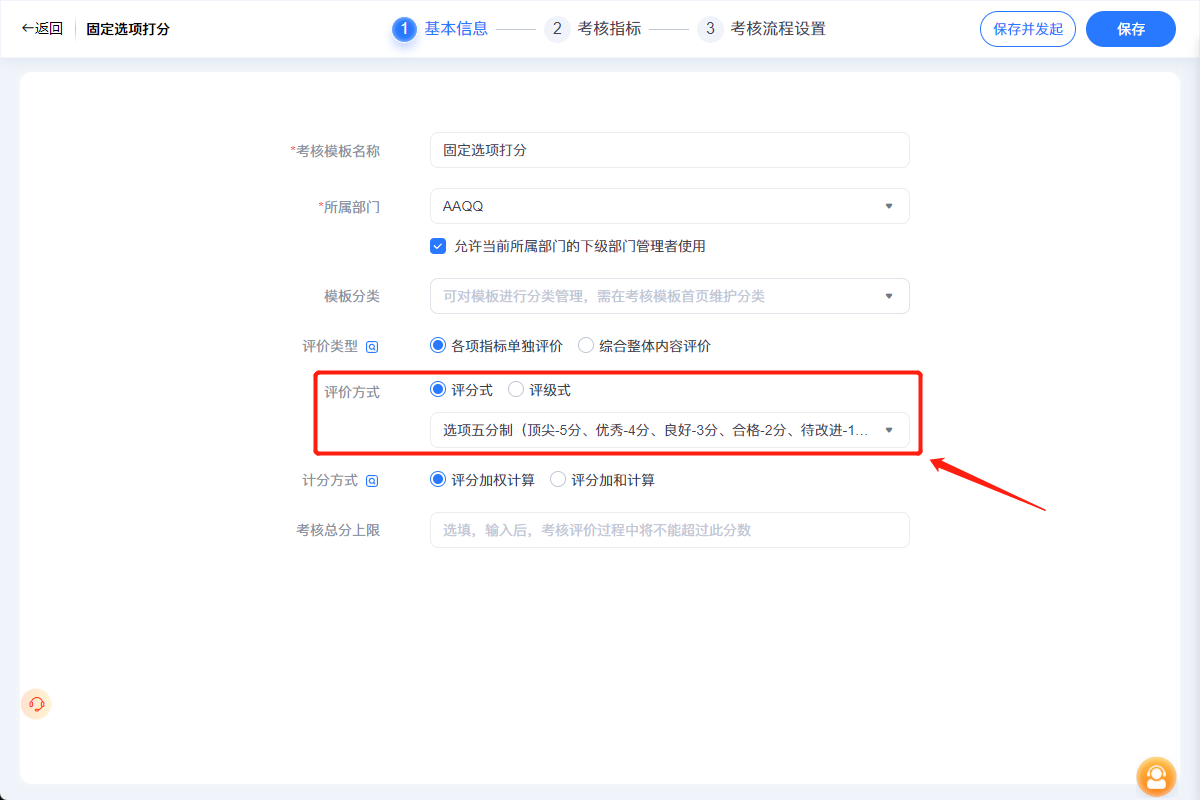Expand the 模板分类 dropdown
The width and height of the screenshot is (1200, 800).
pos(670,296)
